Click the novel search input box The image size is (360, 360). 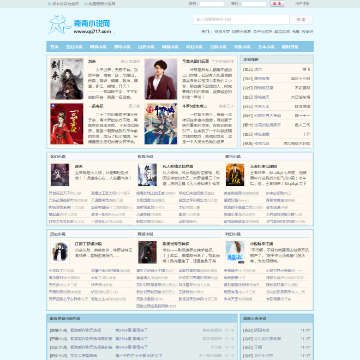click(x=241, y=19)
